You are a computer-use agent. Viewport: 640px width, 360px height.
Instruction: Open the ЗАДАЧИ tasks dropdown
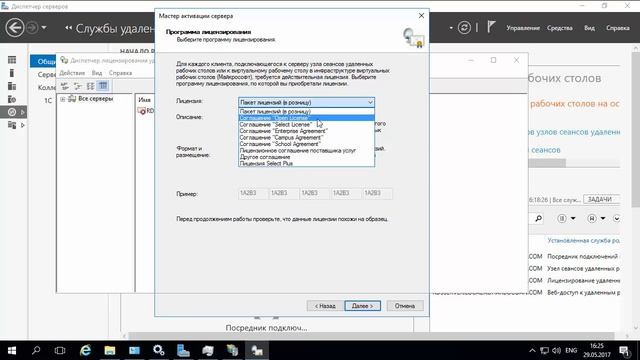(601, 199)
